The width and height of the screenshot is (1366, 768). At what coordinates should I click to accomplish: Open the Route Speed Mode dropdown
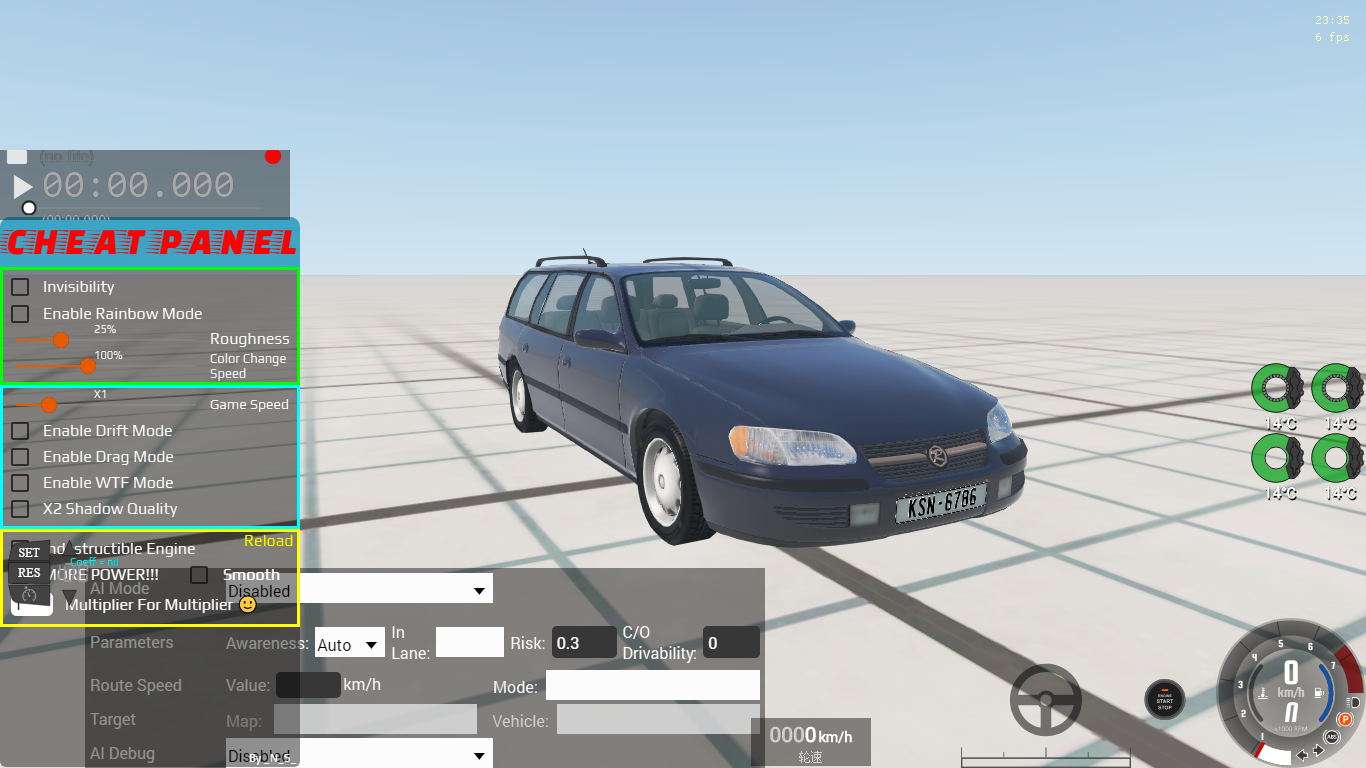tap(653, 685)
